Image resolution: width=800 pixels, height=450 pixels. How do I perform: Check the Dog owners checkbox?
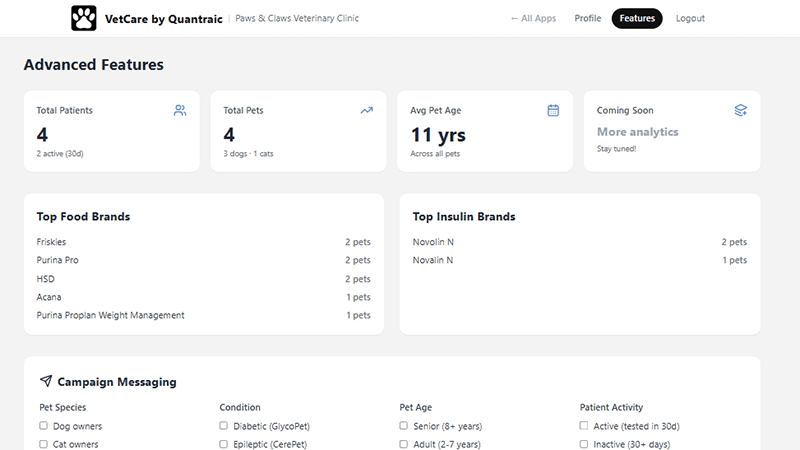click(x=43, y=426)
